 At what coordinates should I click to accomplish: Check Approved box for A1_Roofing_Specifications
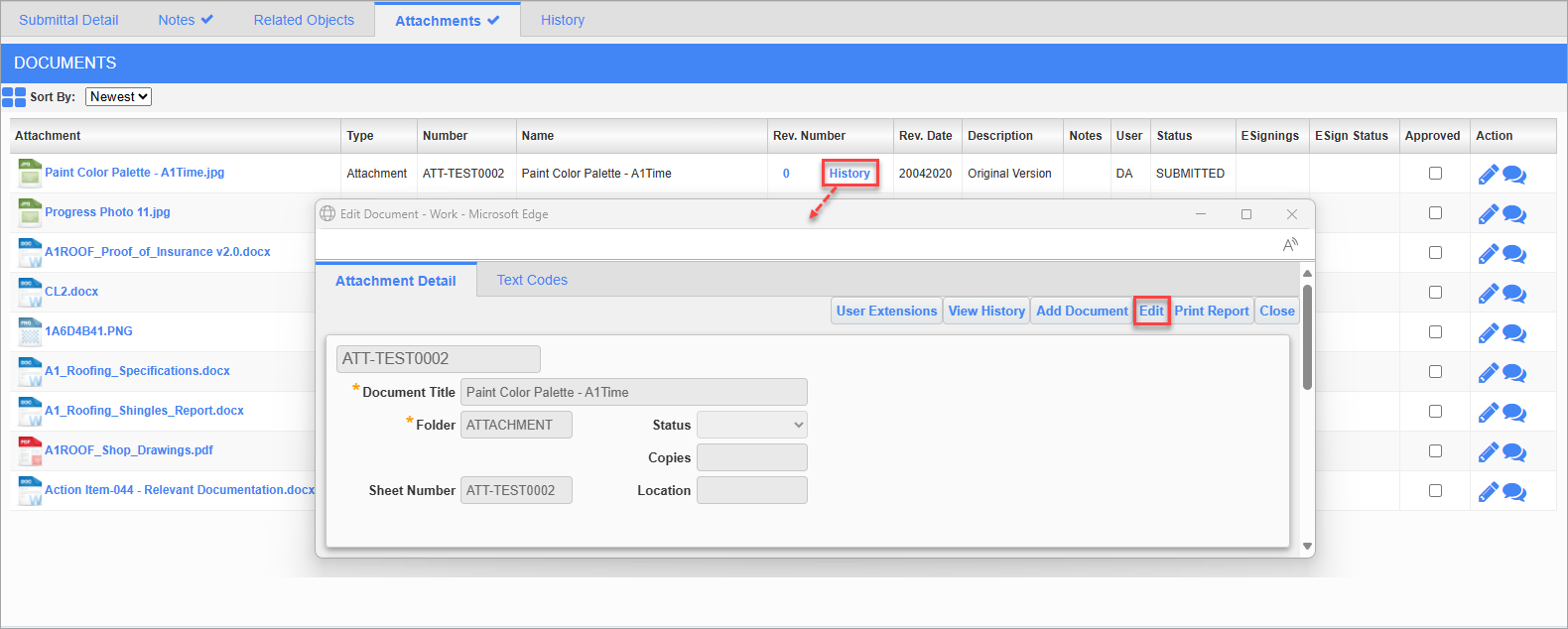(1435, 371)
